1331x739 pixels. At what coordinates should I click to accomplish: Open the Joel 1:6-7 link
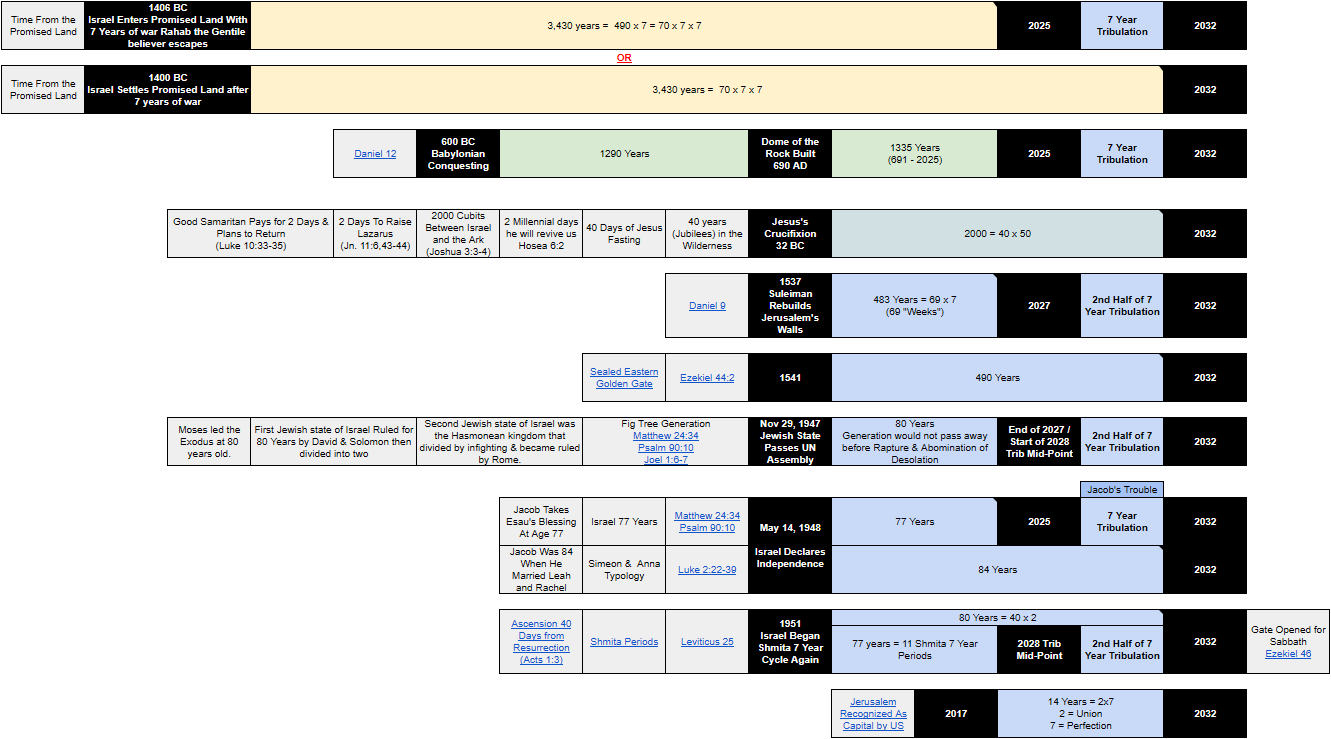tap(665, 460)
